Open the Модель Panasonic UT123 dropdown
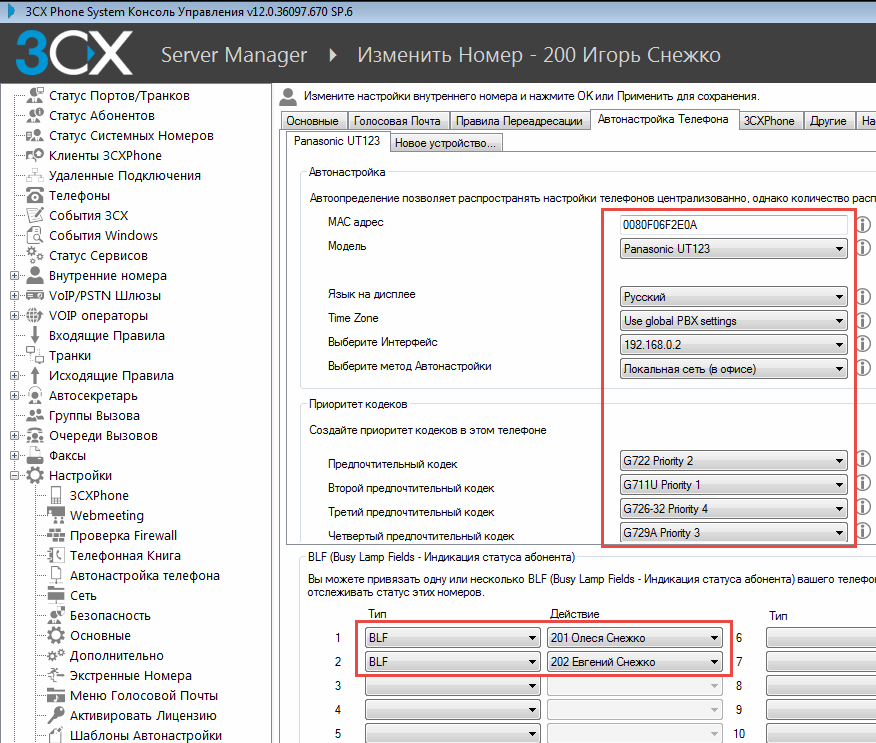The width and height of the screenshot is (876, 743). tap(734, 249)
